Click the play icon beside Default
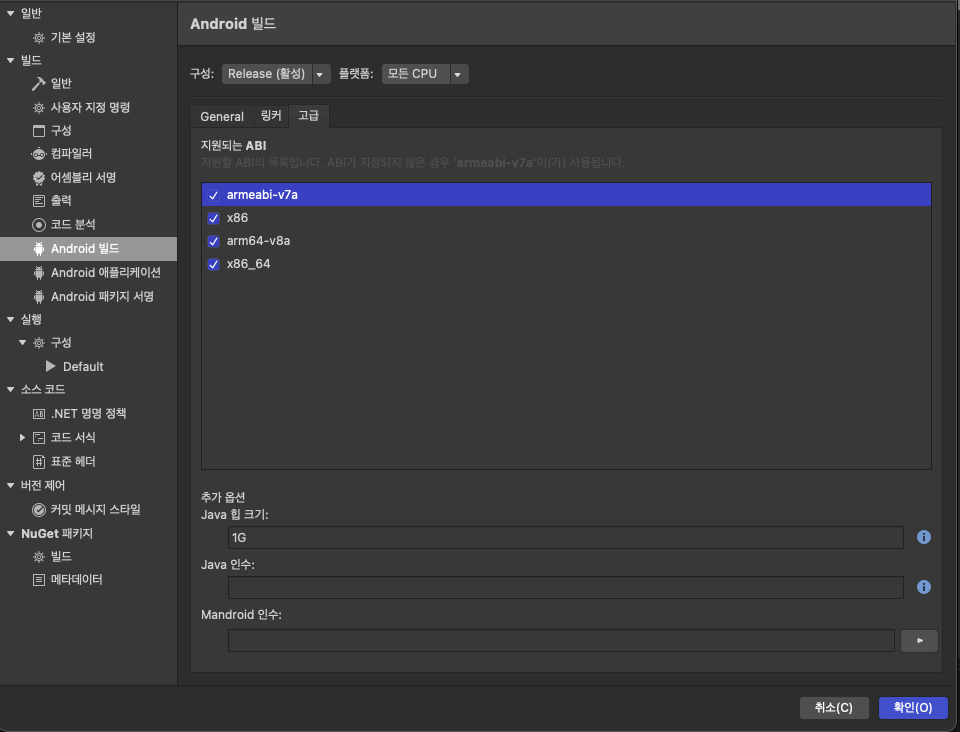 pyautogui.click(x=51, y=366)
